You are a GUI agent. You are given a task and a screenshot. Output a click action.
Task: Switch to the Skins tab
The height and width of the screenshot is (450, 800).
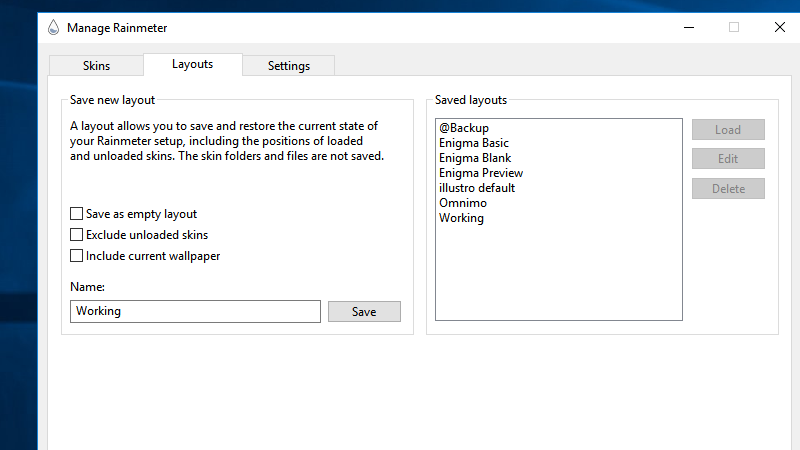tap(96, 66)
